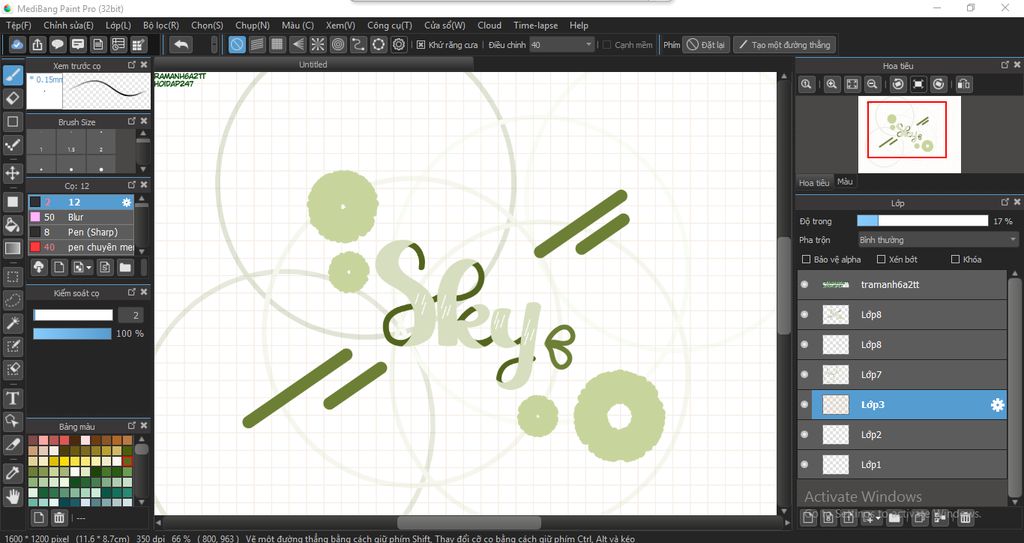Select the rectangular Selection tool
Viewport: 1024px width, 543px height.
point(12,277)
